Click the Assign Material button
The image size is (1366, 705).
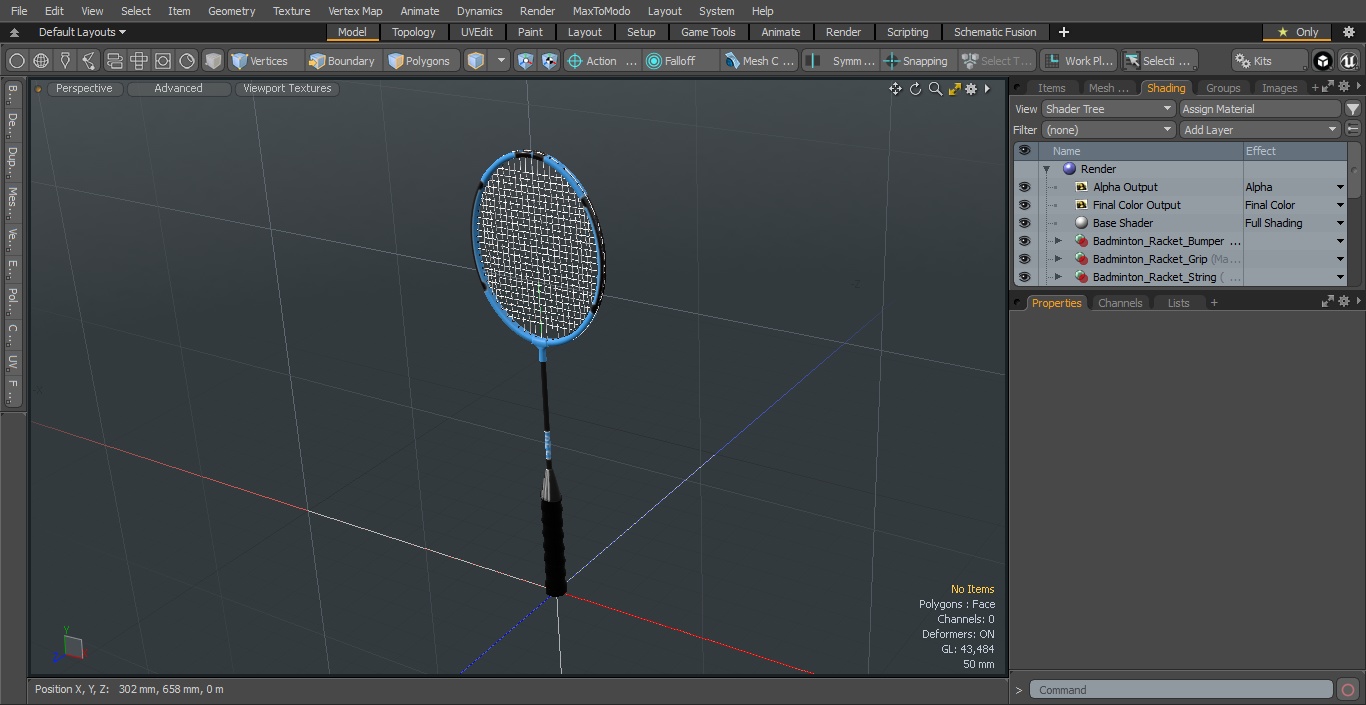pyautogui.click(x=1260, y=109)
